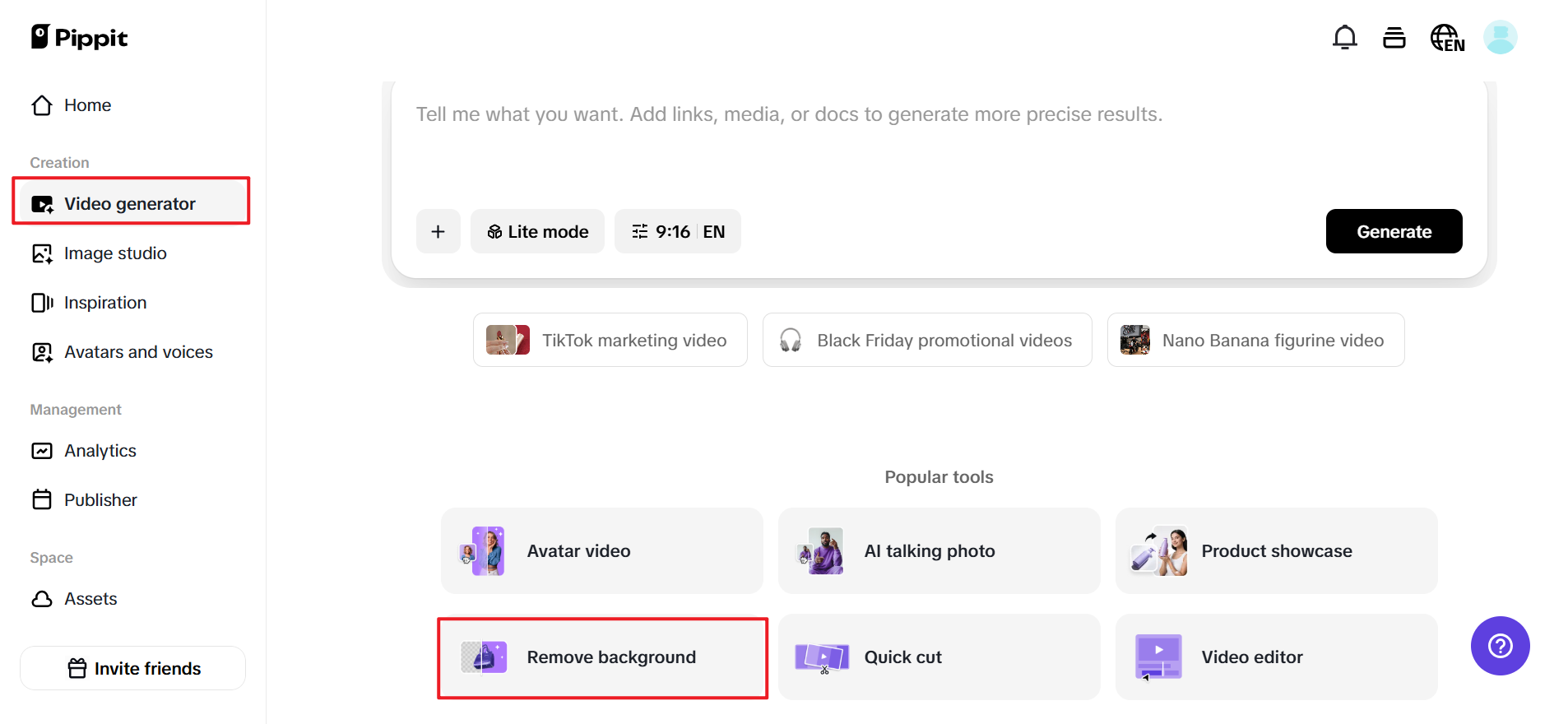Open the user profile avatar

point(1500,38)
